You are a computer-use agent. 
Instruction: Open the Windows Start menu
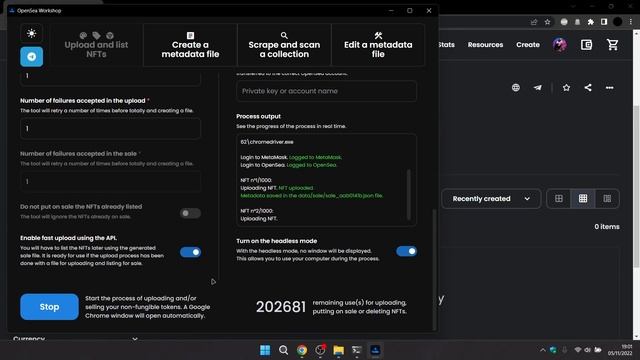pos(265,350)
